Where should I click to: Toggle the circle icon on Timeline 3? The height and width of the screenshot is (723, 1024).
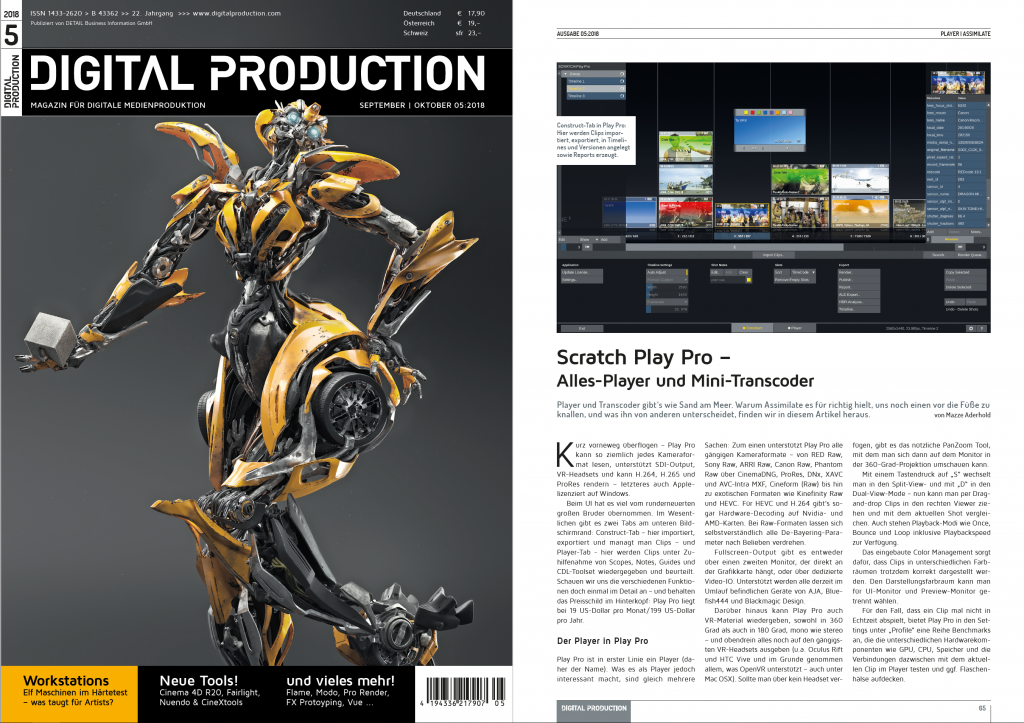[622, 96]
